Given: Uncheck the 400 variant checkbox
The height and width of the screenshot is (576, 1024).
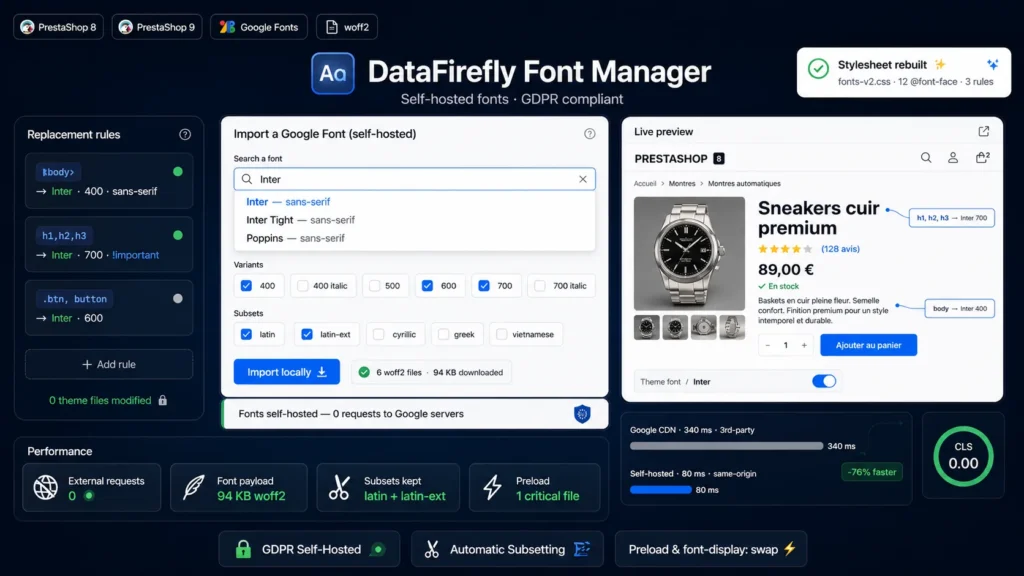Looking at the screenshot, I should point(246,285).
